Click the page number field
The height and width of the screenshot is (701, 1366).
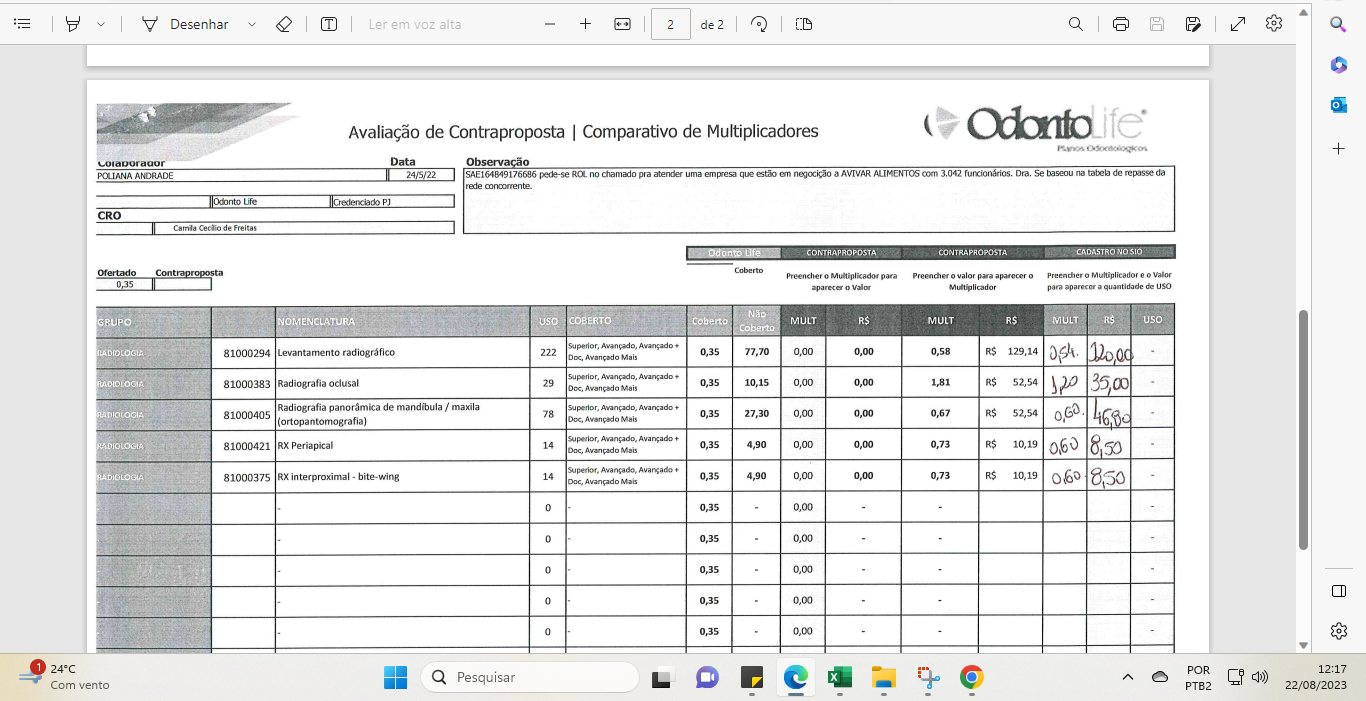pyautogui.click(x=670, y=24)
